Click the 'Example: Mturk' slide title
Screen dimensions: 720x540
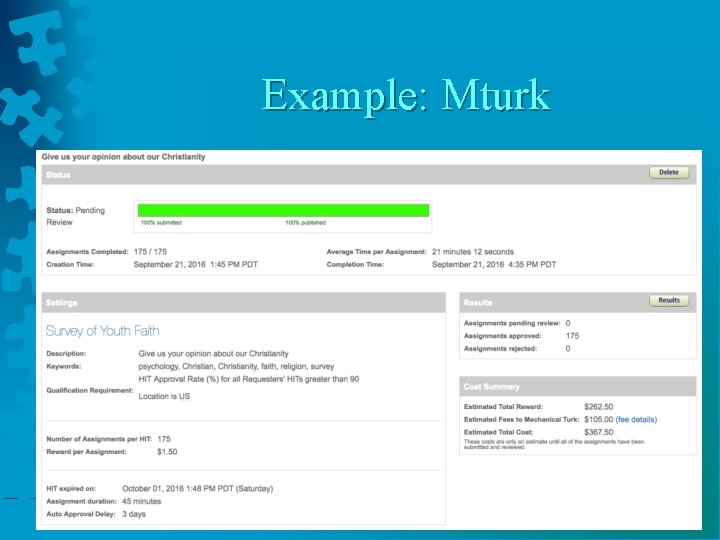pyautogui.click(x=406, y=96)
